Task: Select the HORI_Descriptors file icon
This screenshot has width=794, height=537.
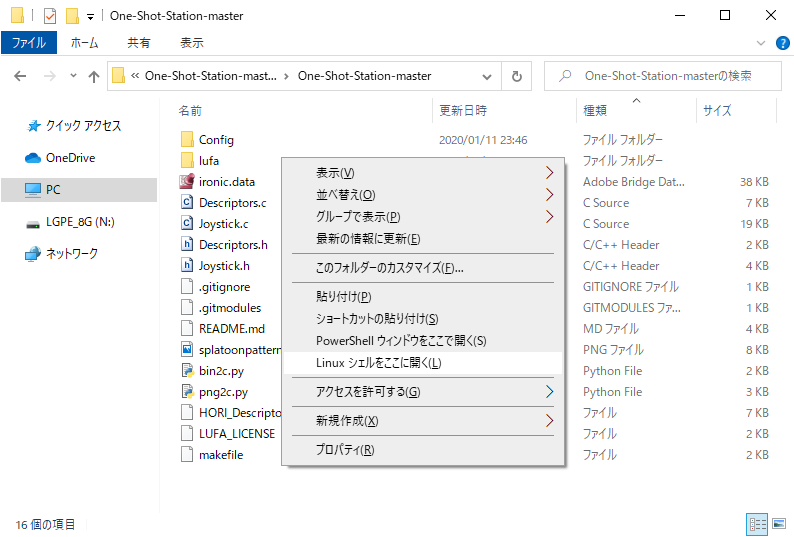Action: coord(187,413)
